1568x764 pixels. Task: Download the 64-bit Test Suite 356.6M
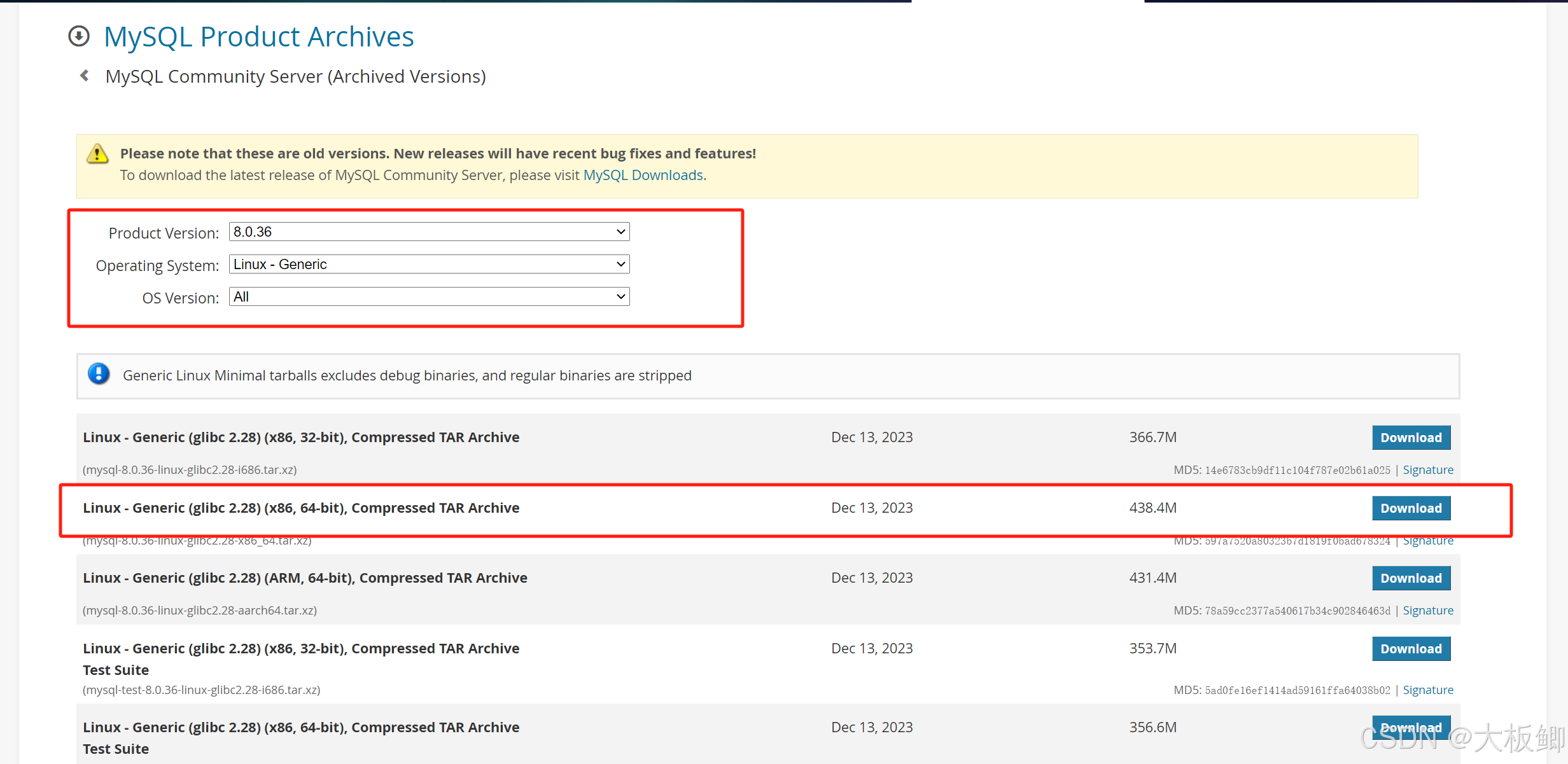point(1410,726)
